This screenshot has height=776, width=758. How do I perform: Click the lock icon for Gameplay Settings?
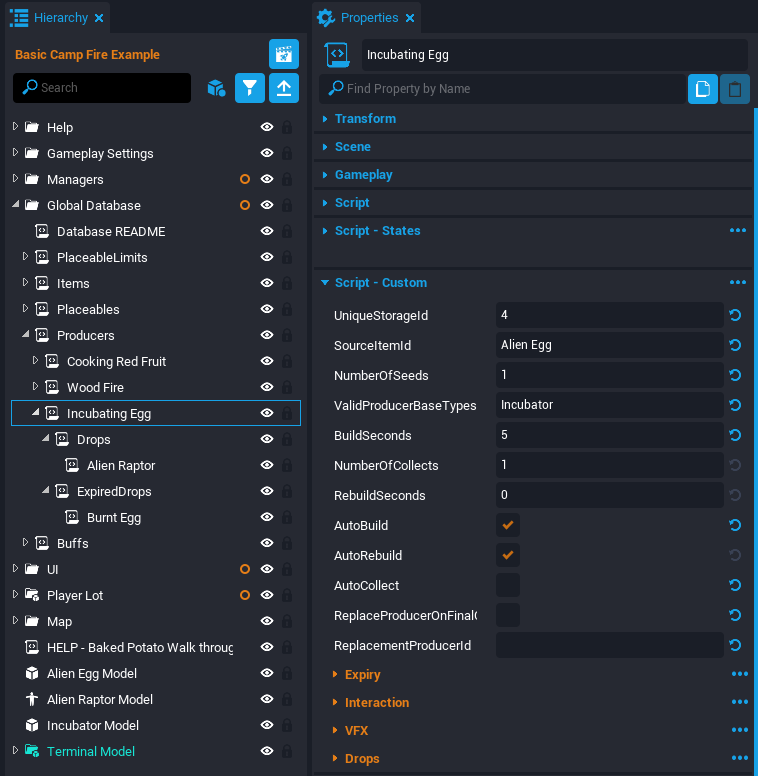point(287,154)
